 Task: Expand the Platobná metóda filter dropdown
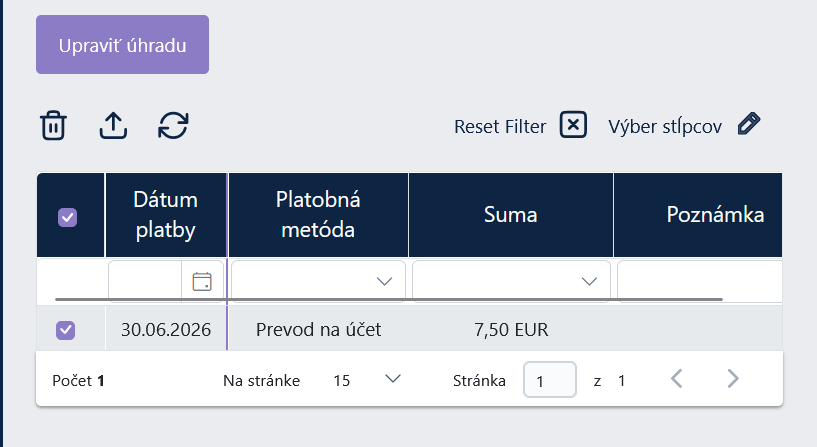pyautogui.click(x=385, y=281)
